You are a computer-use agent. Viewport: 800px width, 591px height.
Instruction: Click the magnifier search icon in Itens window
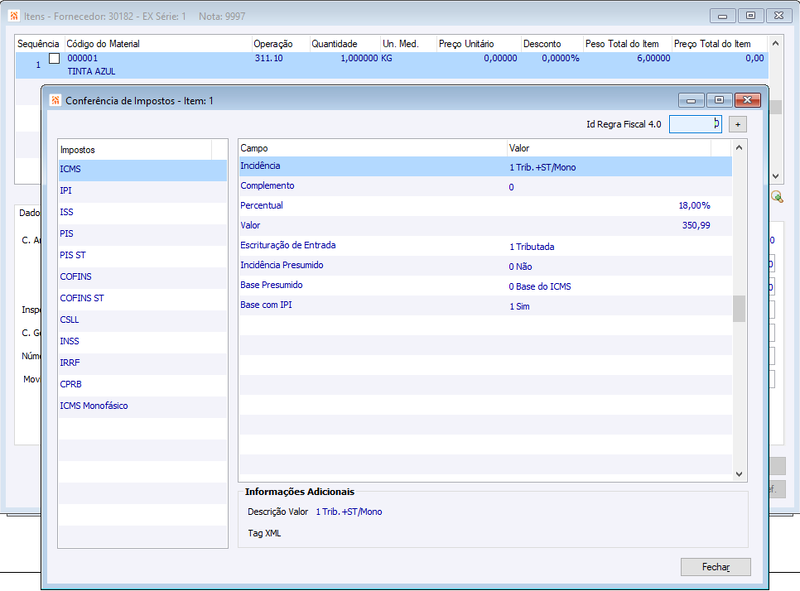pyautogui.click(x=777, y=196)
